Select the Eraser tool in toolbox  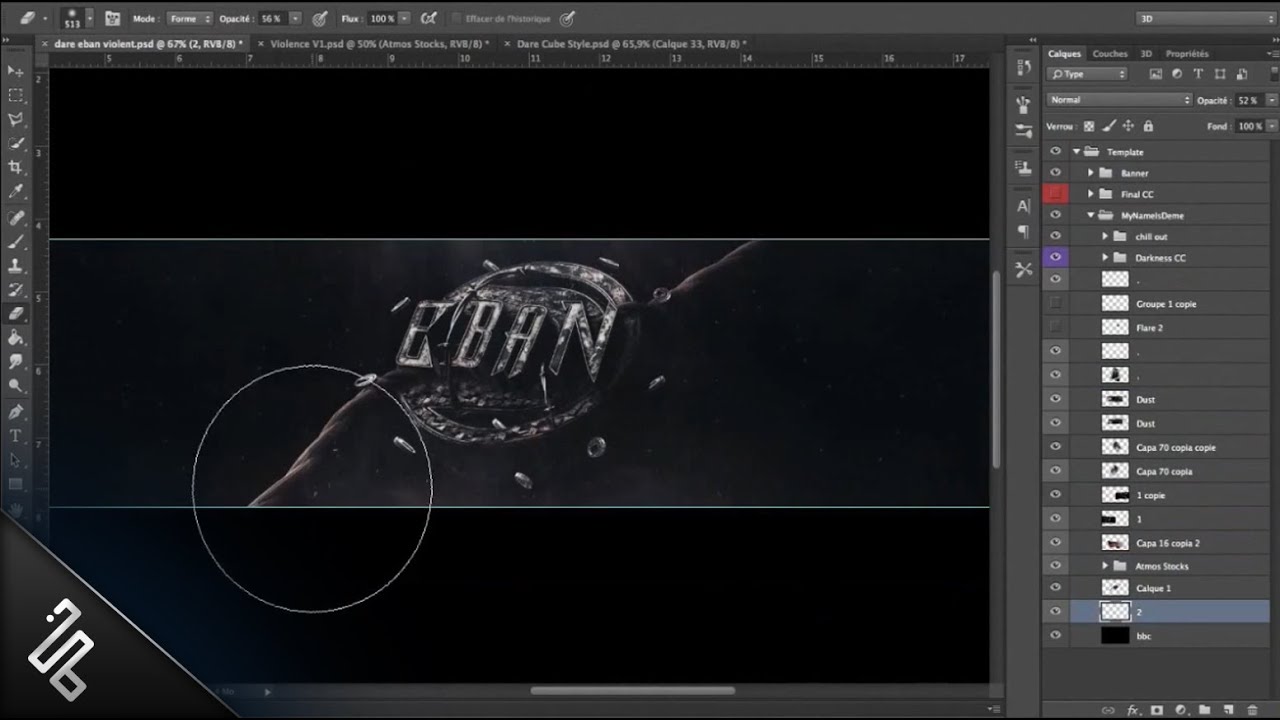(15, 314)
